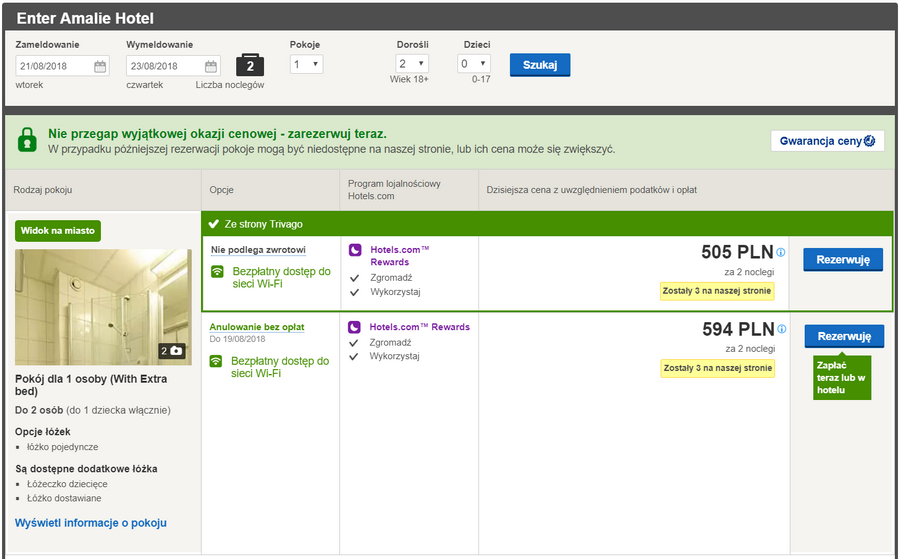Click Hotels.com Rewards link in 594 PLN row
The image size is (900, 559).
[420, 327]
